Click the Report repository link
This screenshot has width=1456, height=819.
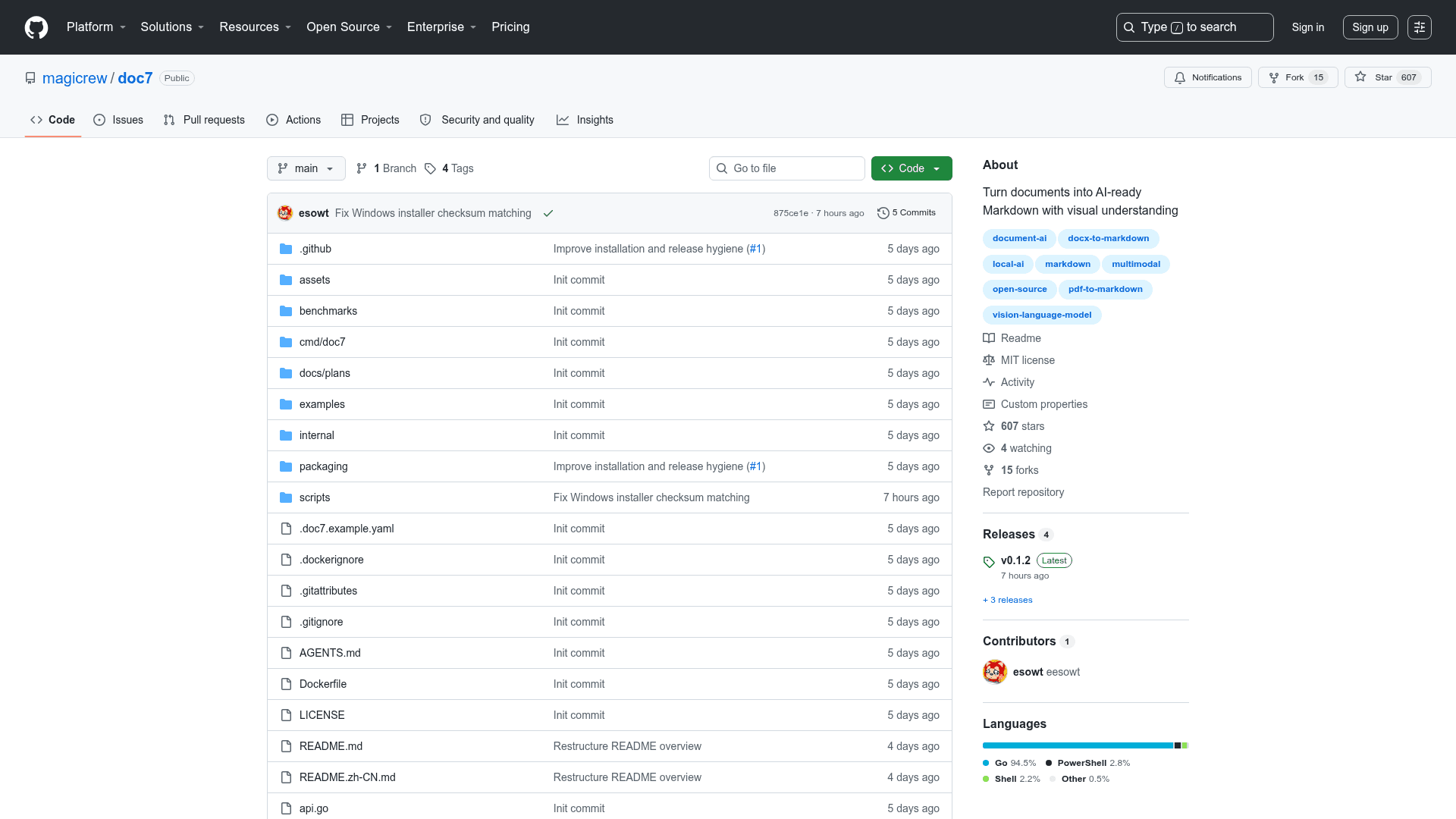[x=1023, y=492]
